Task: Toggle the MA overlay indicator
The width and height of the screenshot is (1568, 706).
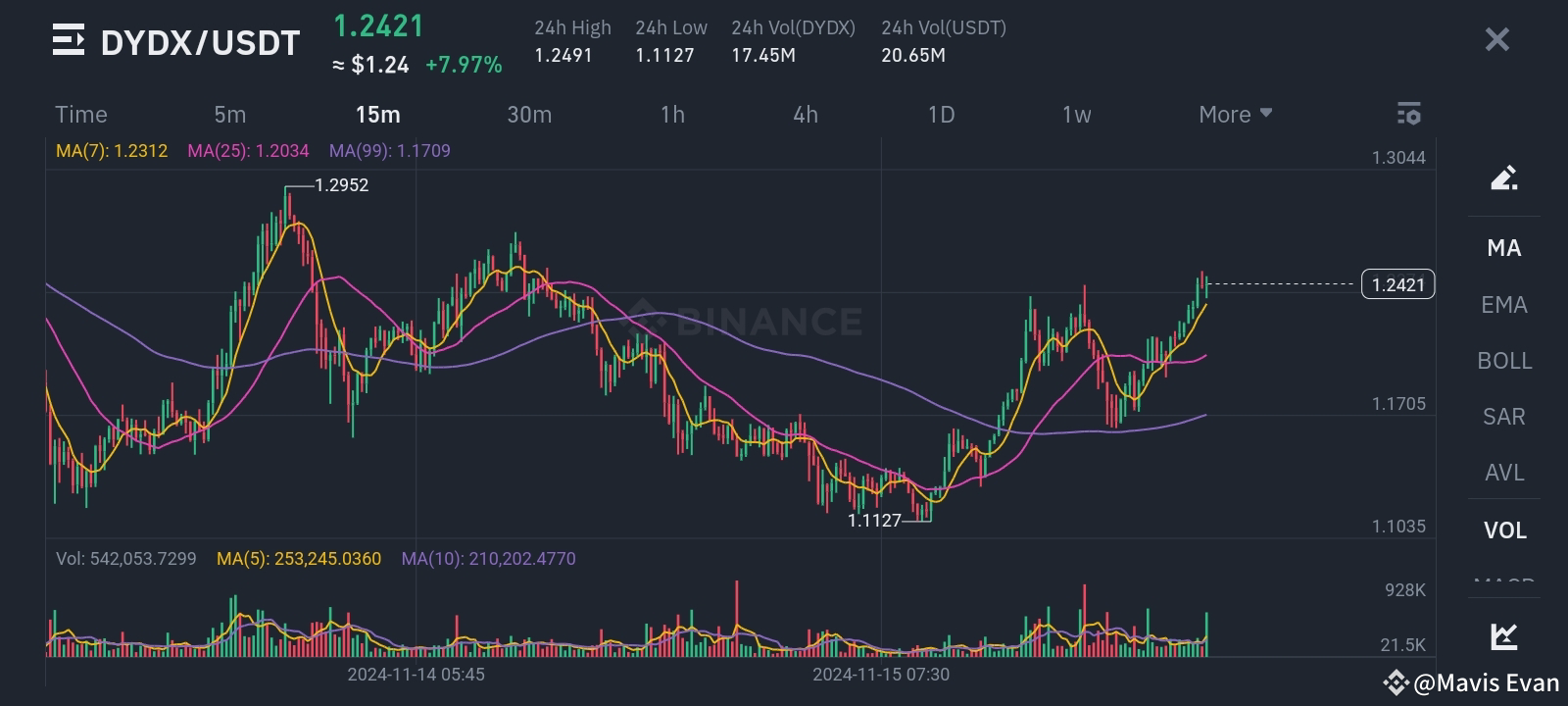Action: [x=1502, y=249]
